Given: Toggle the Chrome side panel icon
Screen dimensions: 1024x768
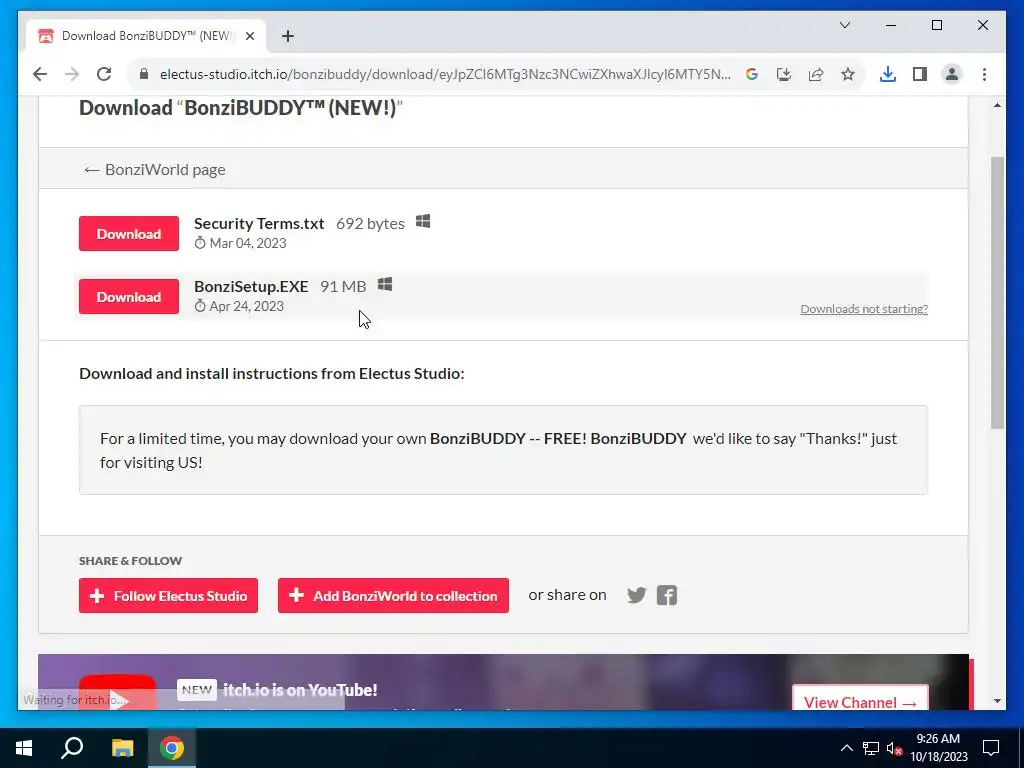Looking at the screenshot, I should tap(920, 74).
